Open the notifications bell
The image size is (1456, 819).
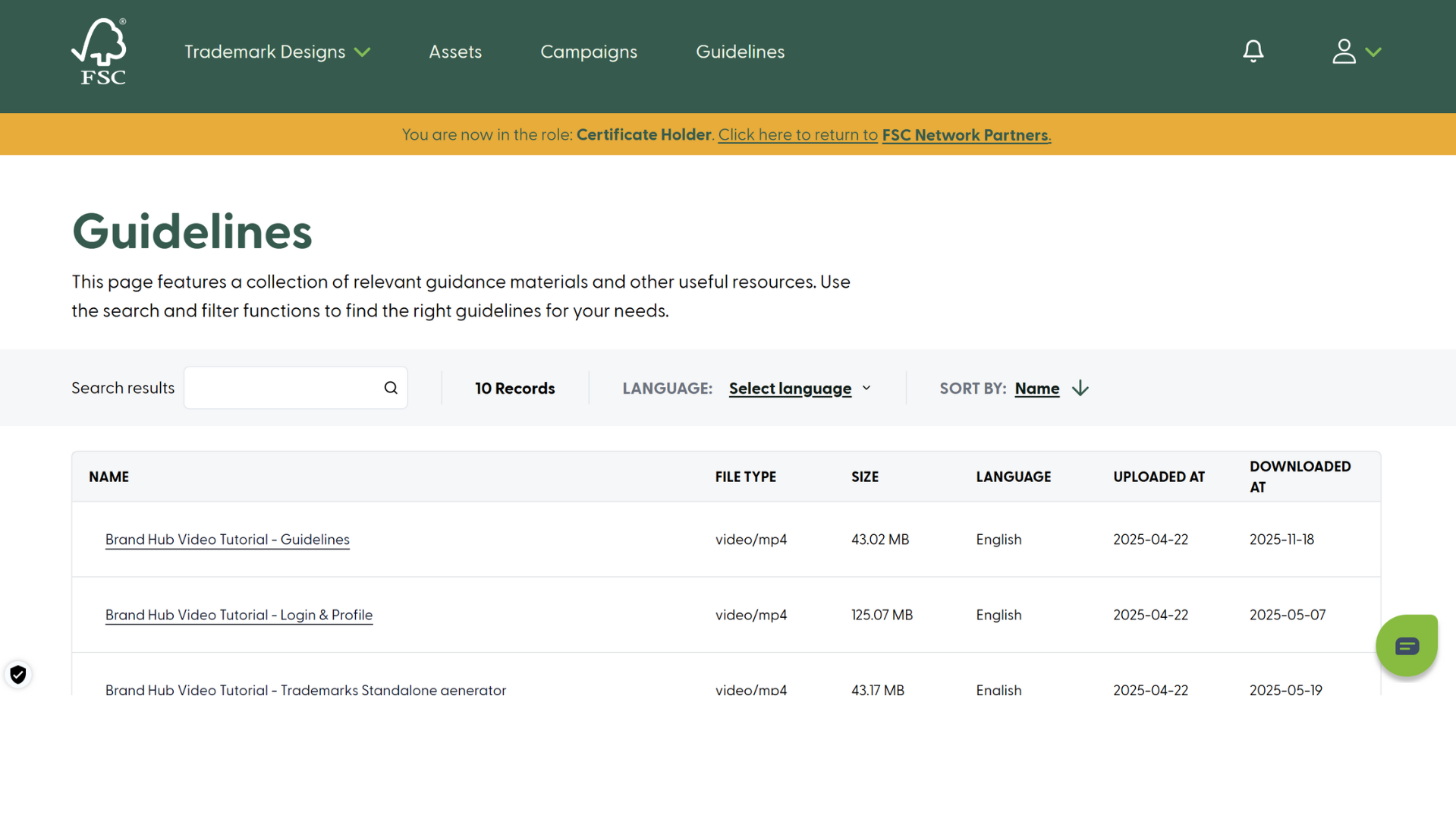point(1253,52)
